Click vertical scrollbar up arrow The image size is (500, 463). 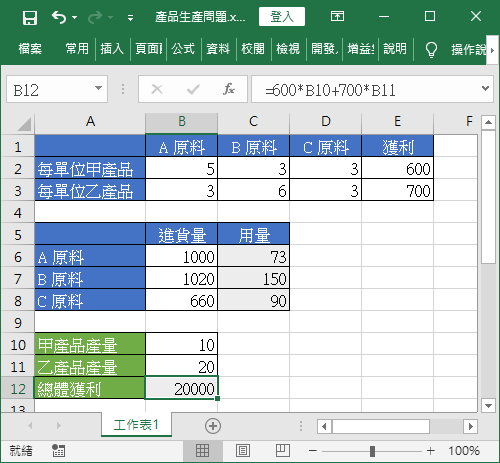pos(488,122)
